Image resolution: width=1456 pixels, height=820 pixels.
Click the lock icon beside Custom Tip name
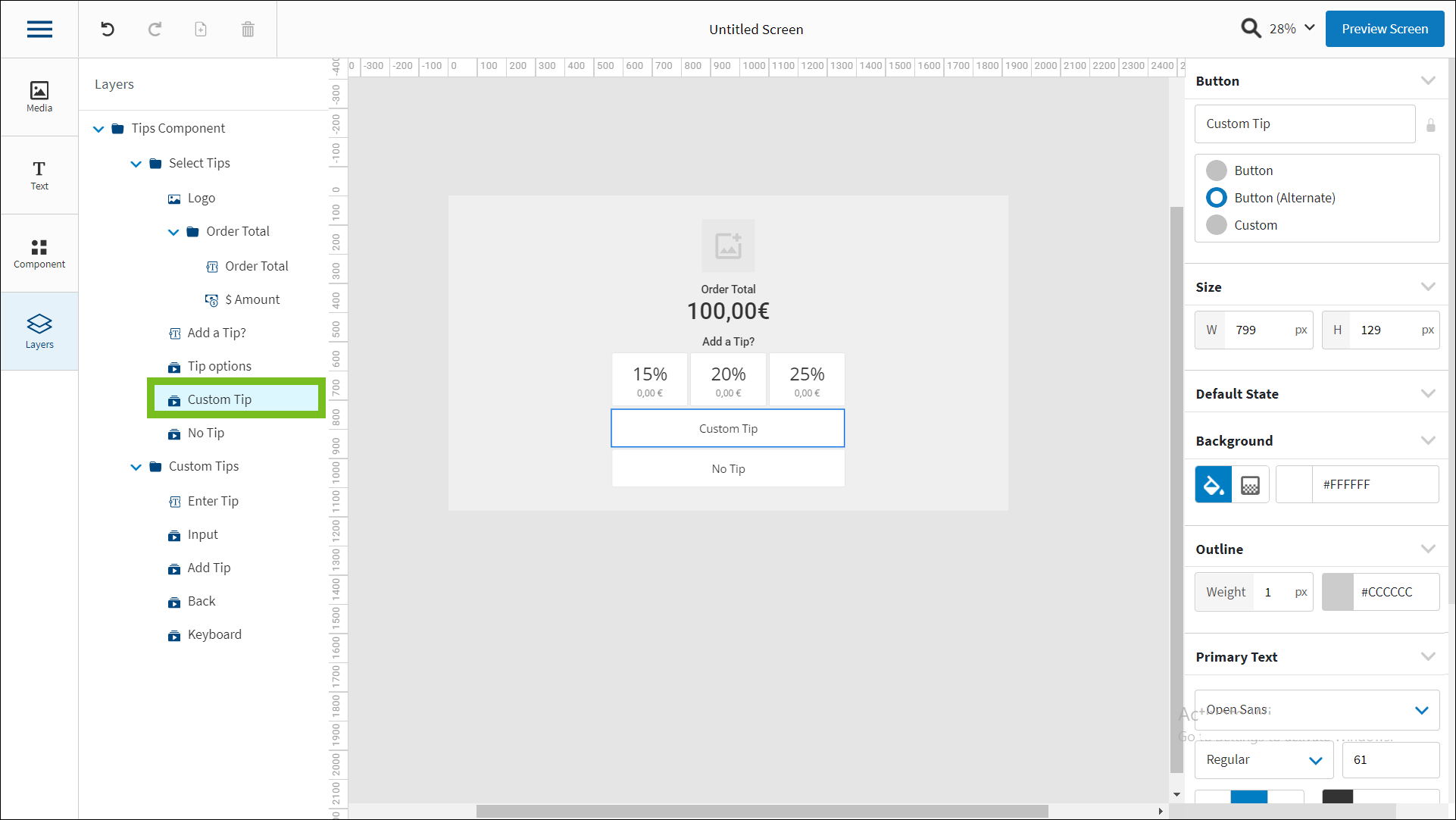1430,125
